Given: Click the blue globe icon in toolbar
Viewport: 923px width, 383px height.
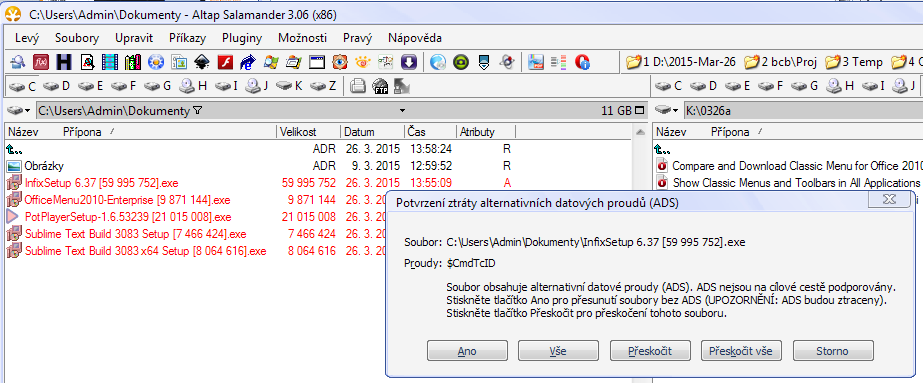Looking at the screenshot, I should click(437, 62).
